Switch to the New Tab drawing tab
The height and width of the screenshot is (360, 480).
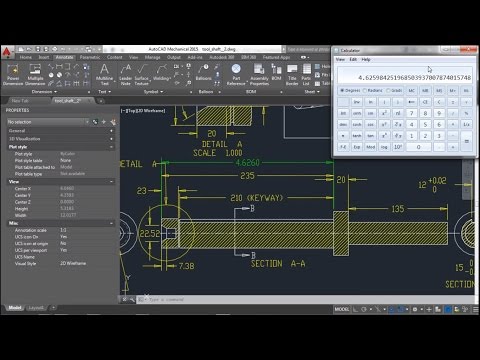click(x=20, y=101)
